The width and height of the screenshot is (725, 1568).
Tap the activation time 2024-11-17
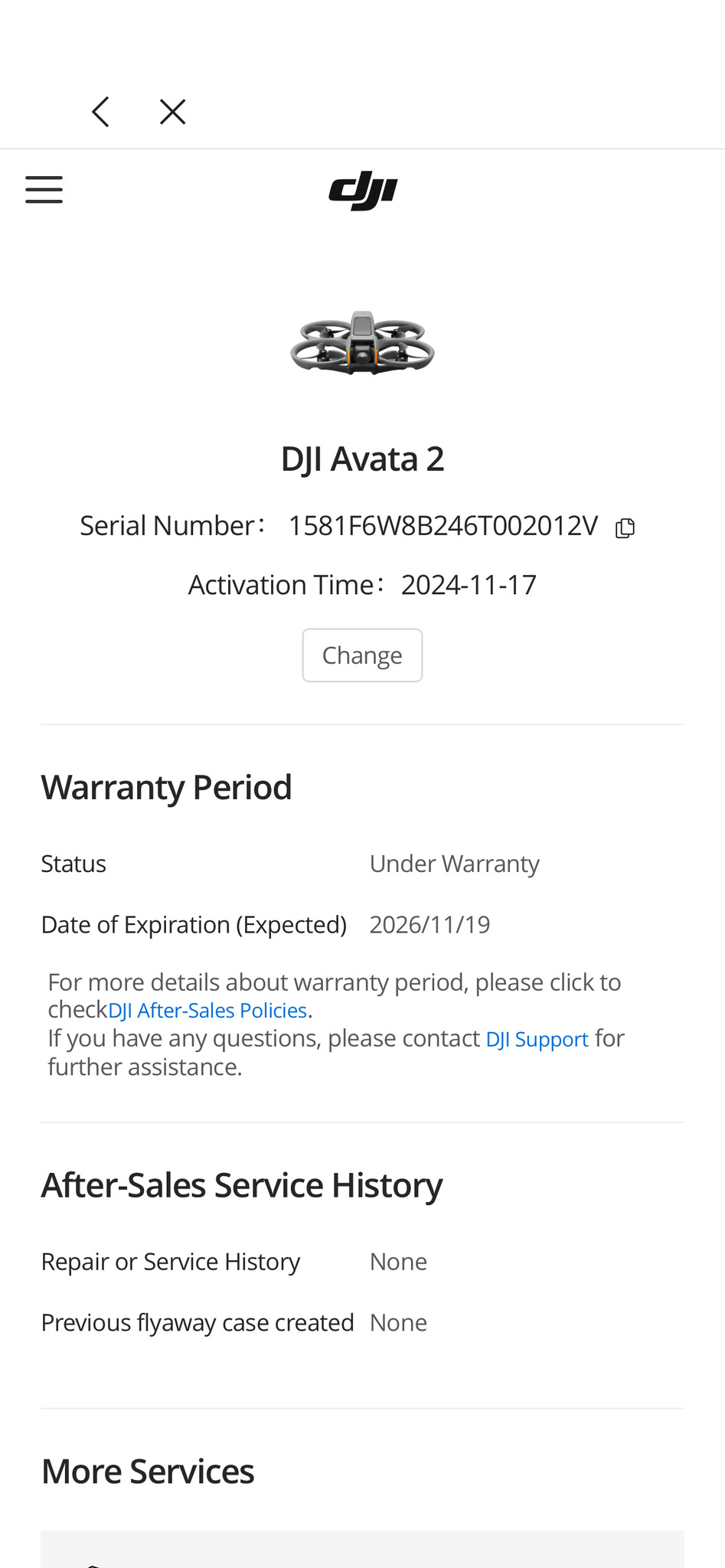(469, 585)
